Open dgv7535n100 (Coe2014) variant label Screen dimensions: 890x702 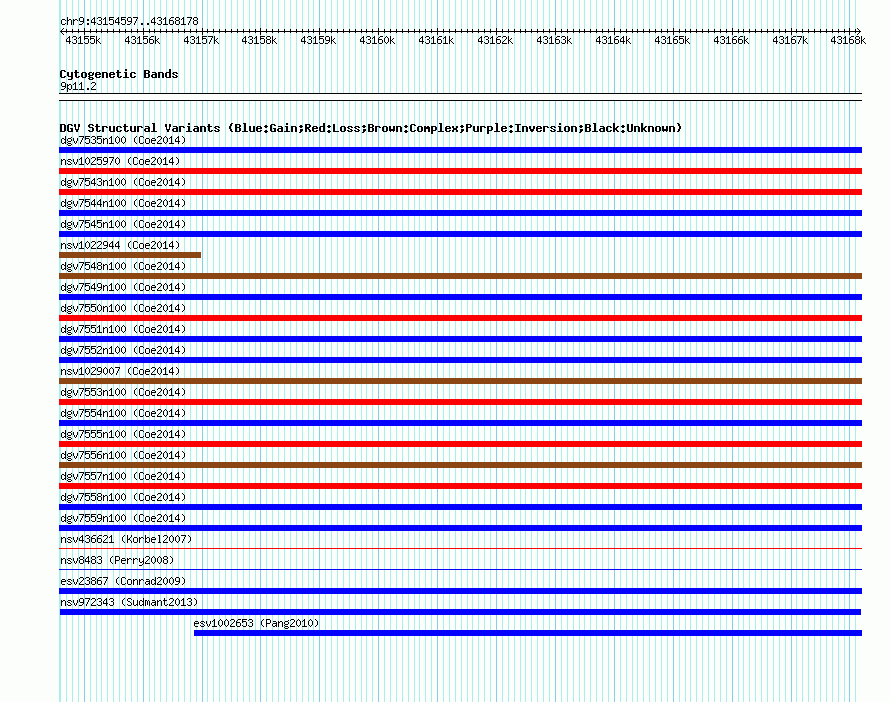123,140
